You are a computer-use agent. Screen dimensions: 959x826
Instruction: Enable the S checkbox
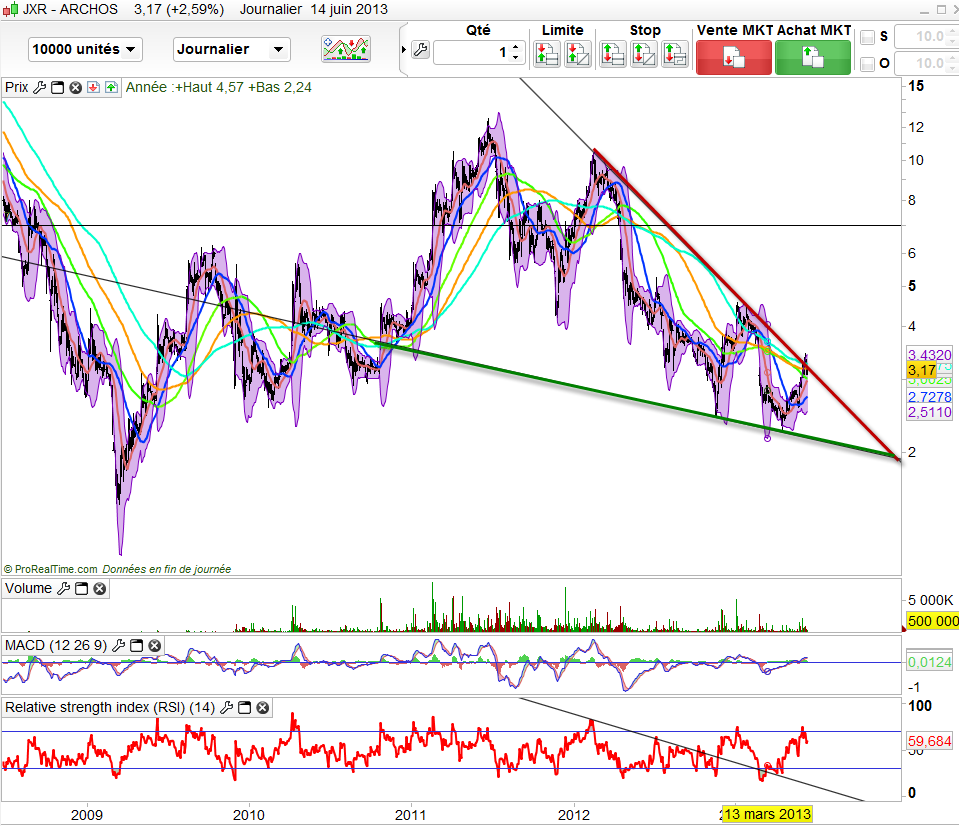tap(867, 37)
